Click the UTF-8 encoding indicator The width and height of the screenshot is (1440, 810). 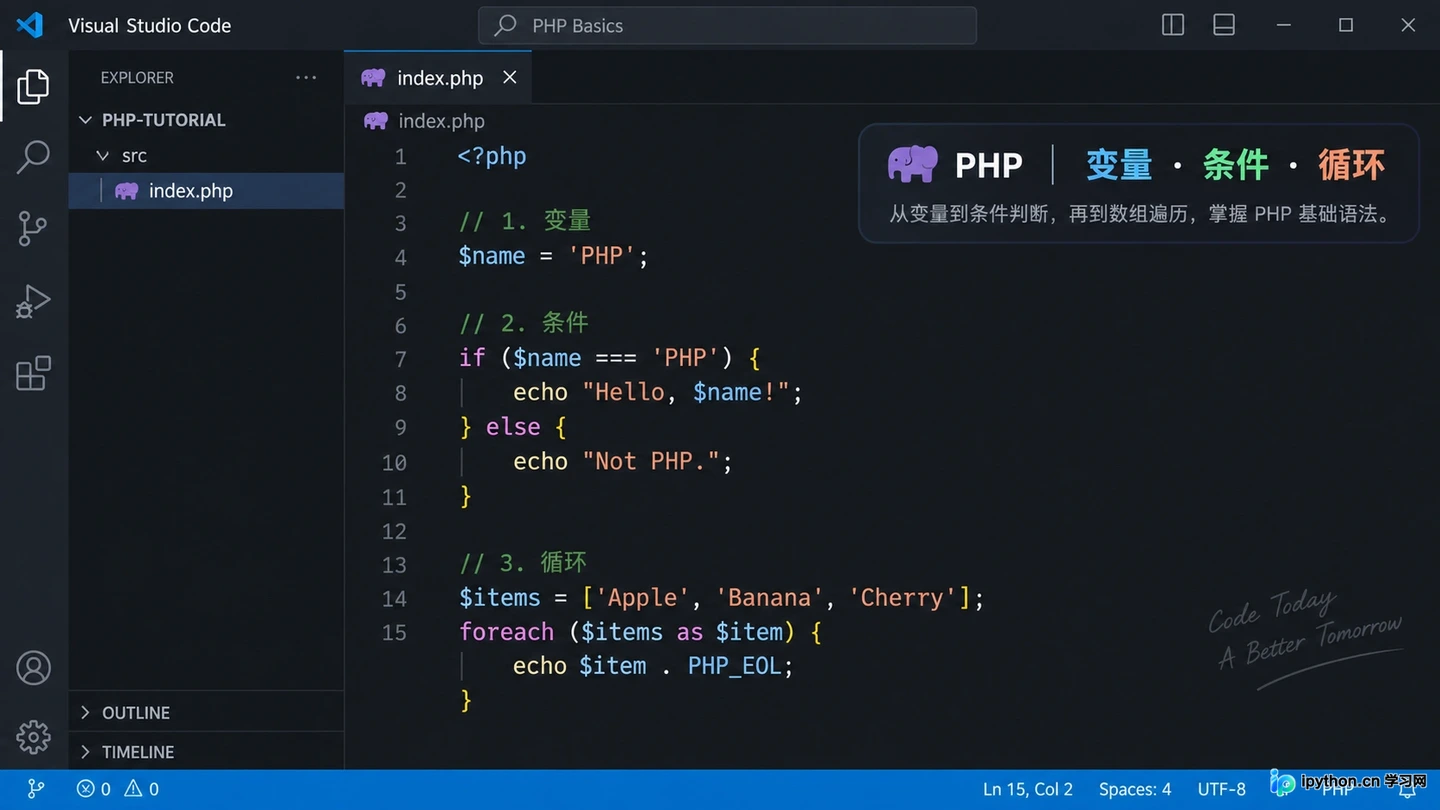[1222, 789]
